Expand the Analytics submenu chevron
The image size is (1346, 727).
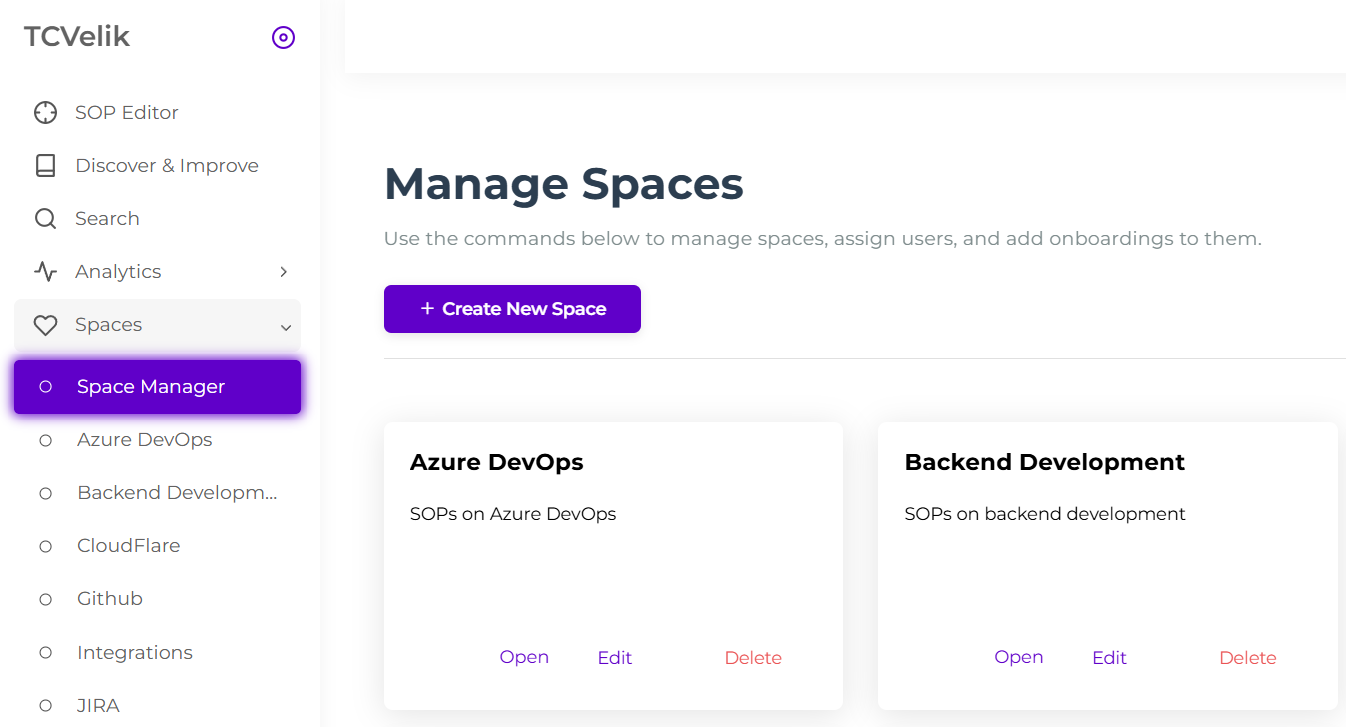(x=284, y=272)
